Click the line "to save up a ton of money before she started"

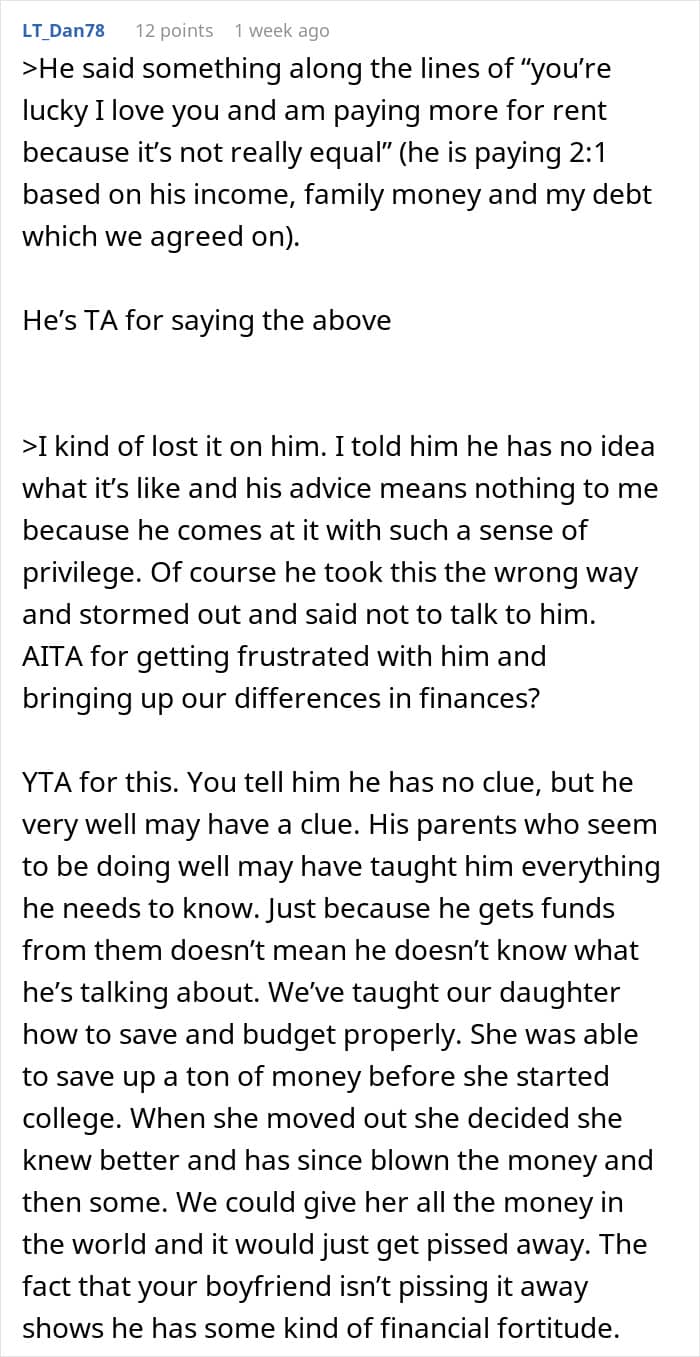(x=315, y=1076)
